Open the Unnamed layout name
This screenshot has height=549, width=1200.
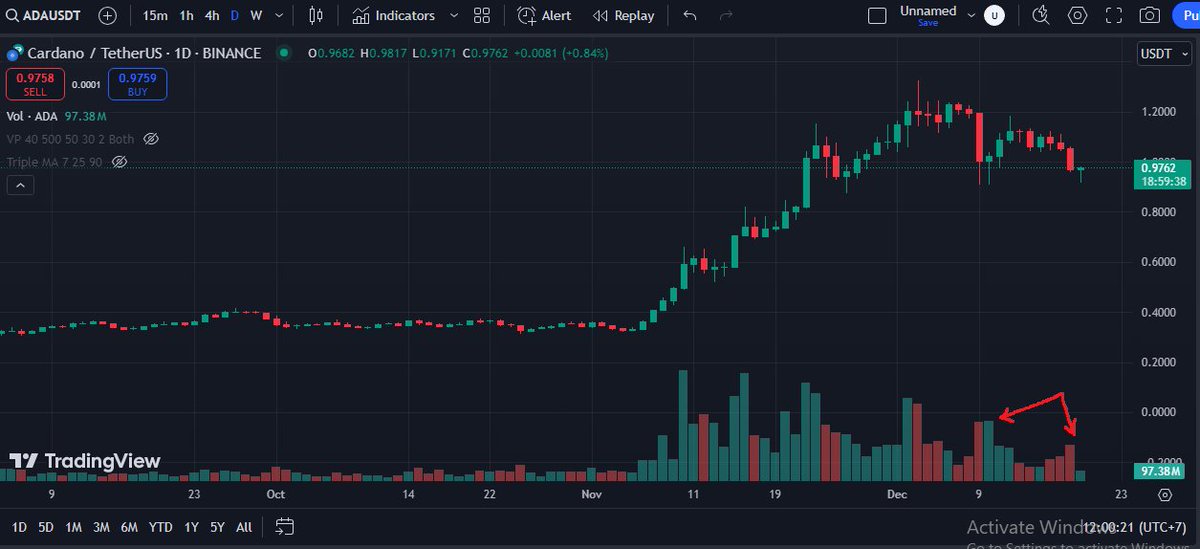point(927,10)
